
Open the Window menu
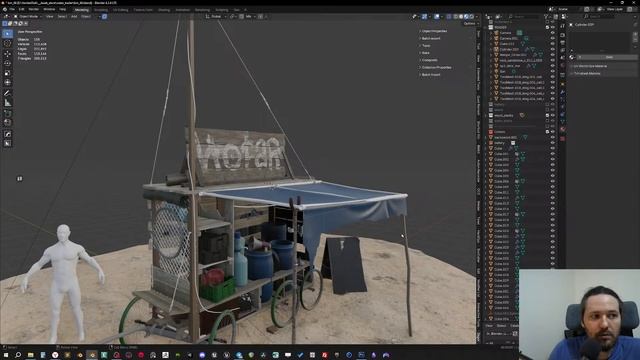(49, 9)
